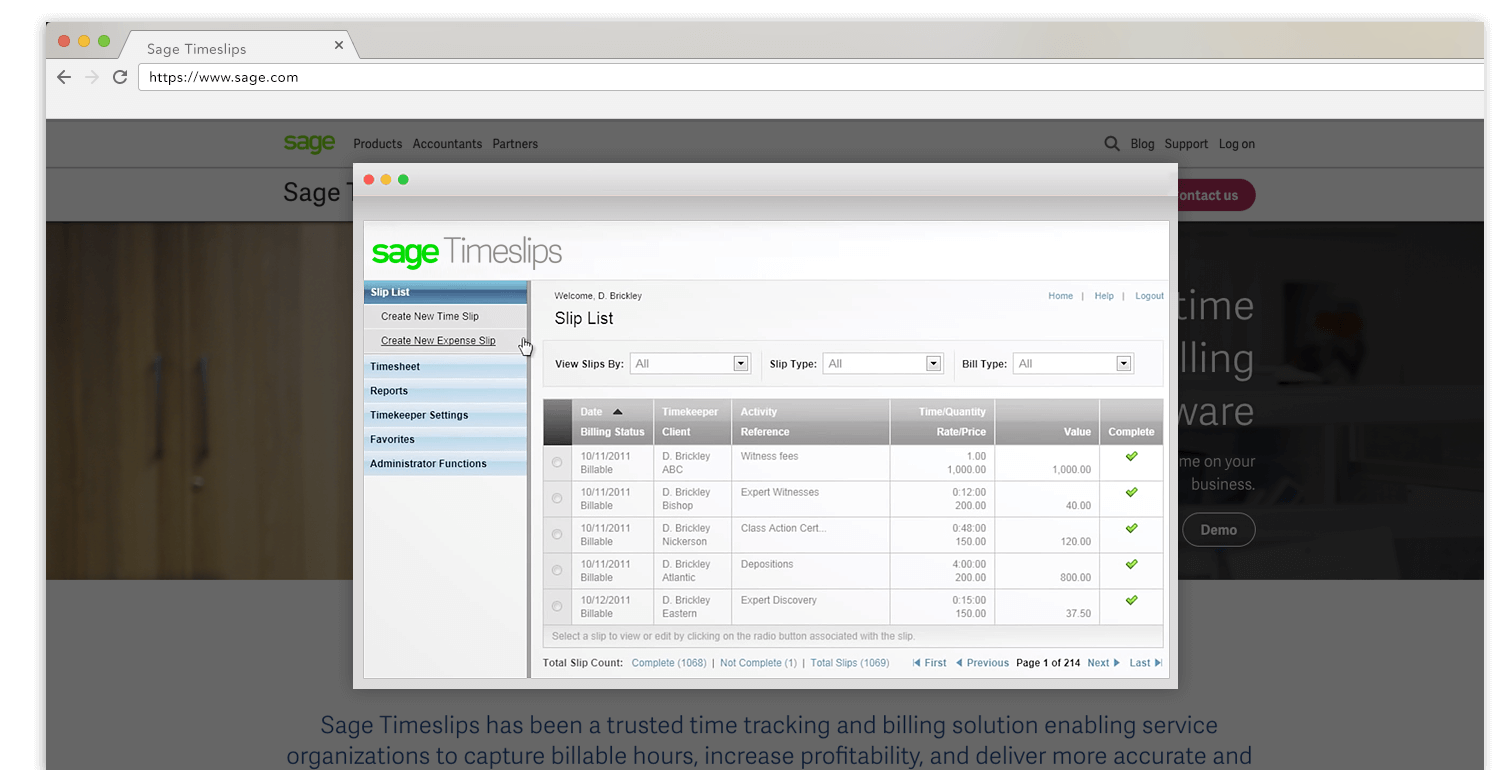Click the Sage Timeslips logo in the app

click(x=466, y=253)
